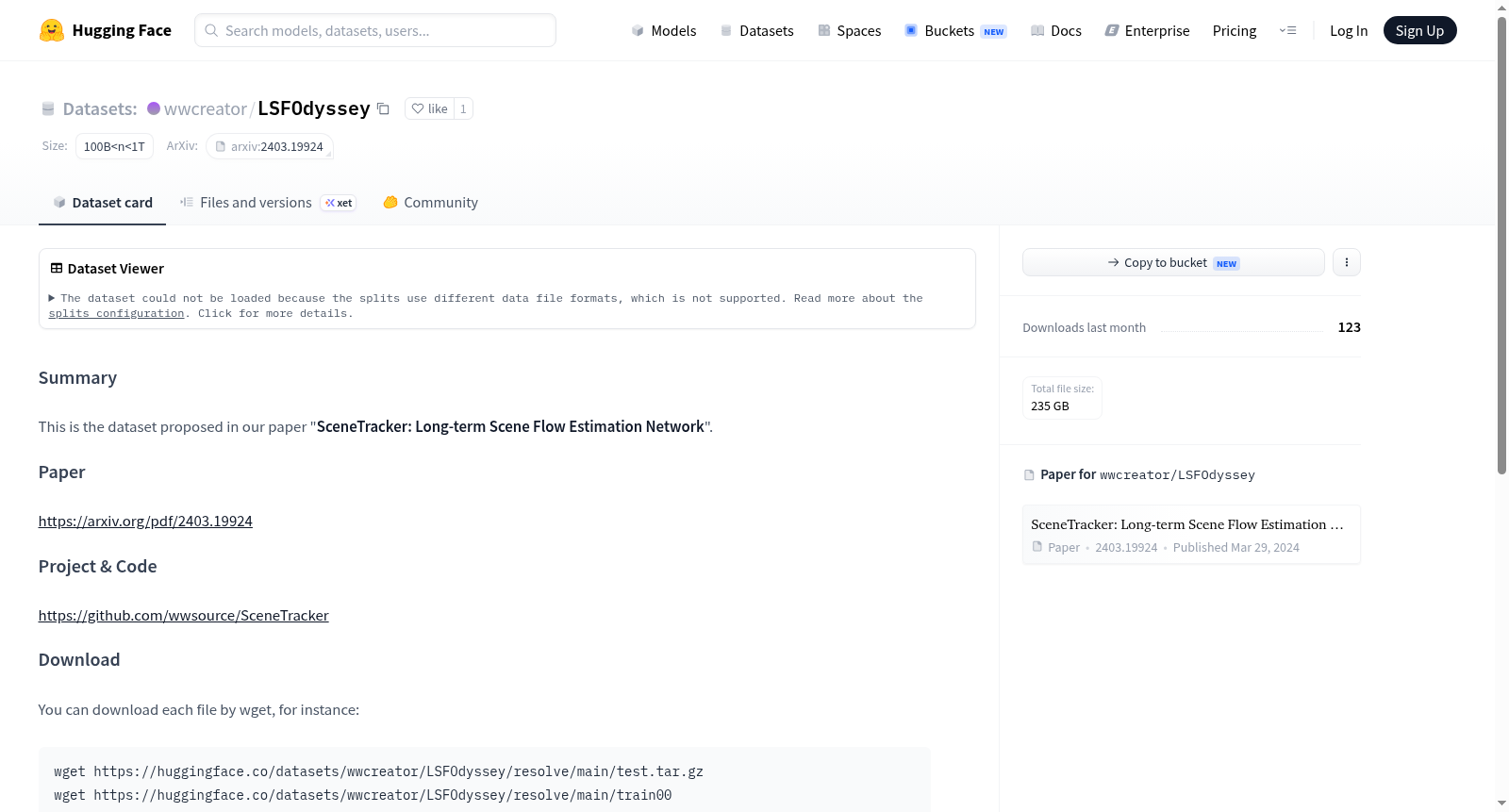
Task: Click the wget test.tar.gz code line
Action: click(x=378, y=771)
